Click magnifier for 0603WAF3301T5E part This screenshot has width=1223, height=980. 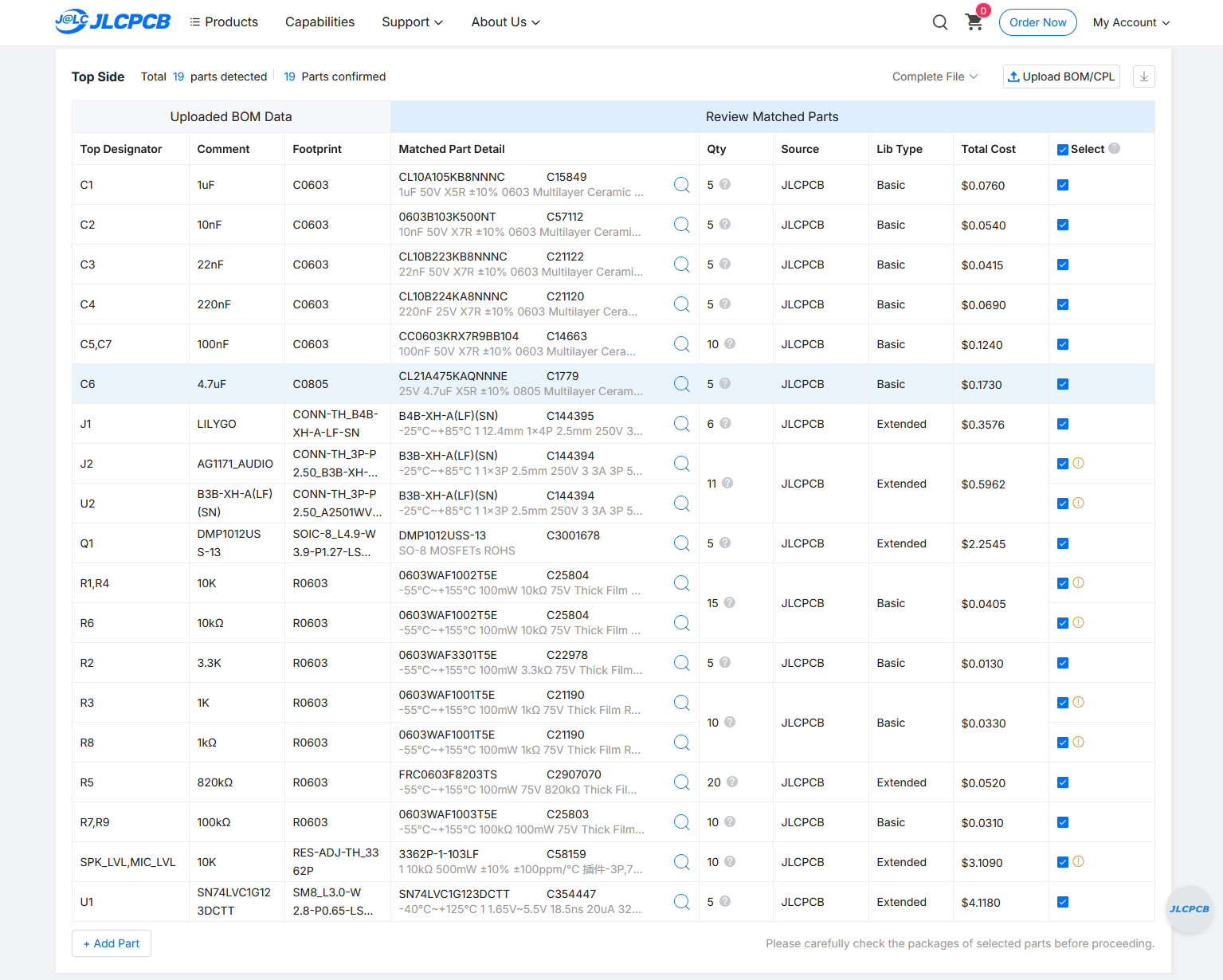[682, 663]
